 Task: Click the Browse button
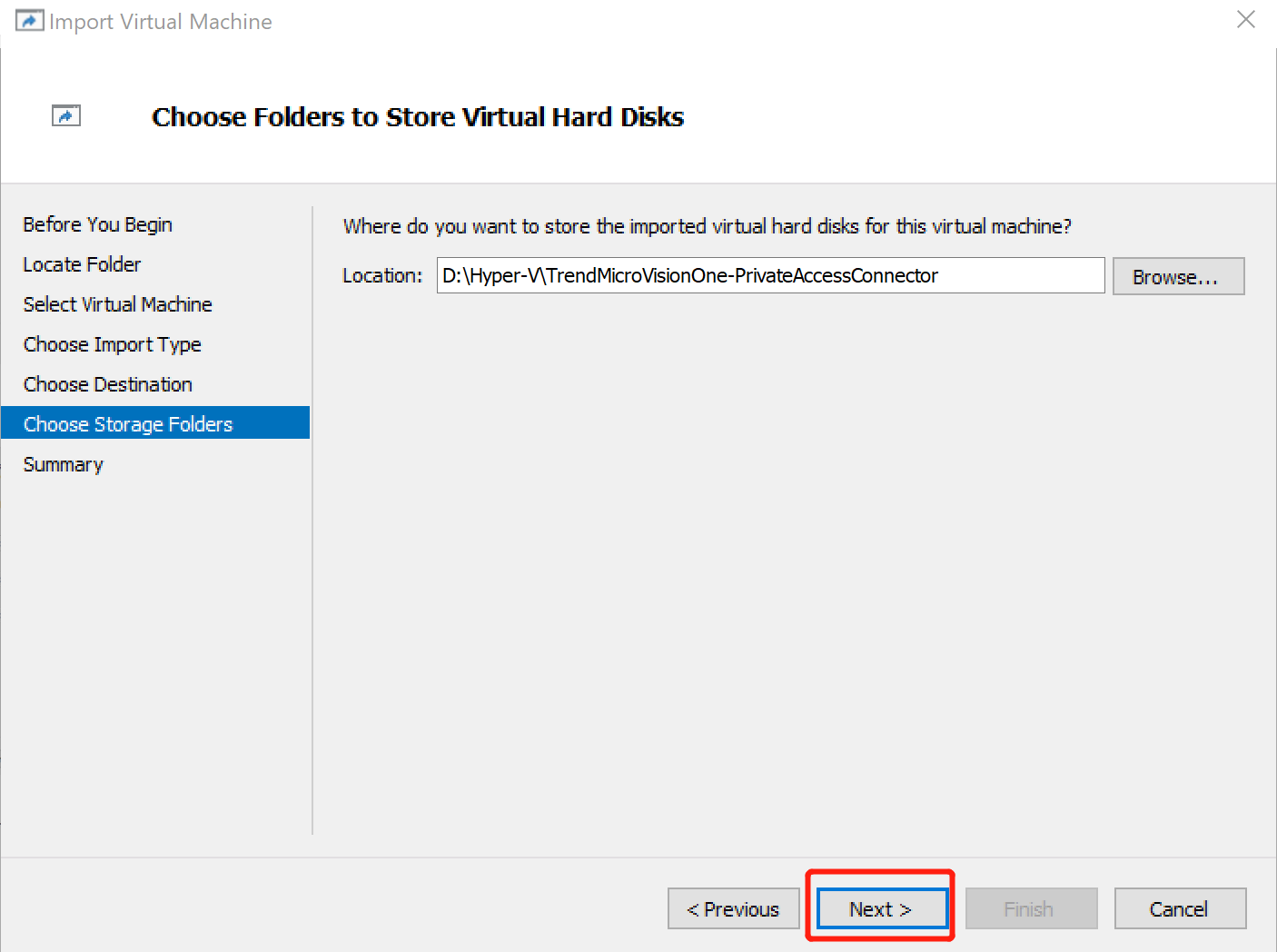pyautogui.click(x=1178, y=276)
